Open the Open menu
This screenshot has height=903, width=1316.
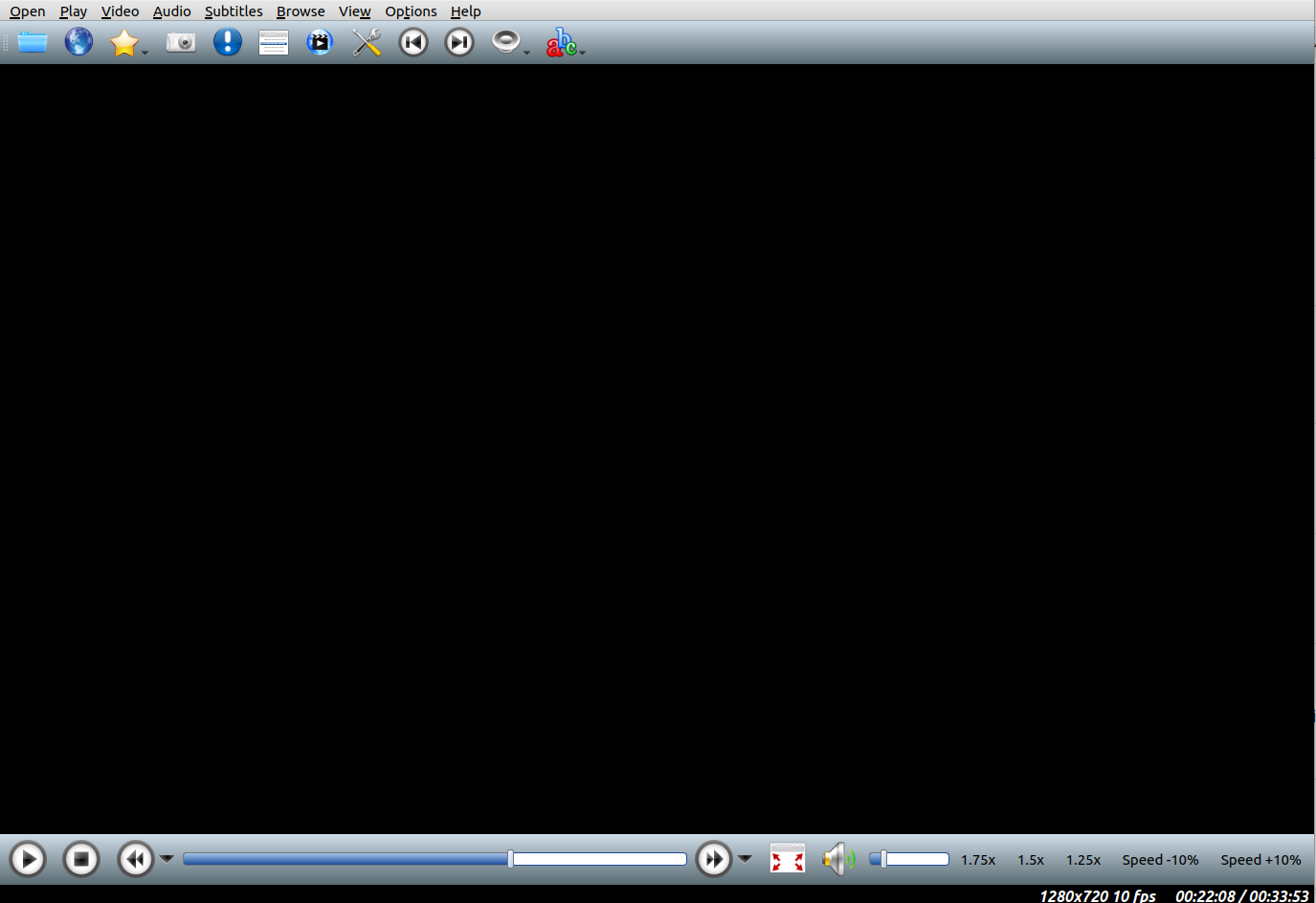point(28,11)
